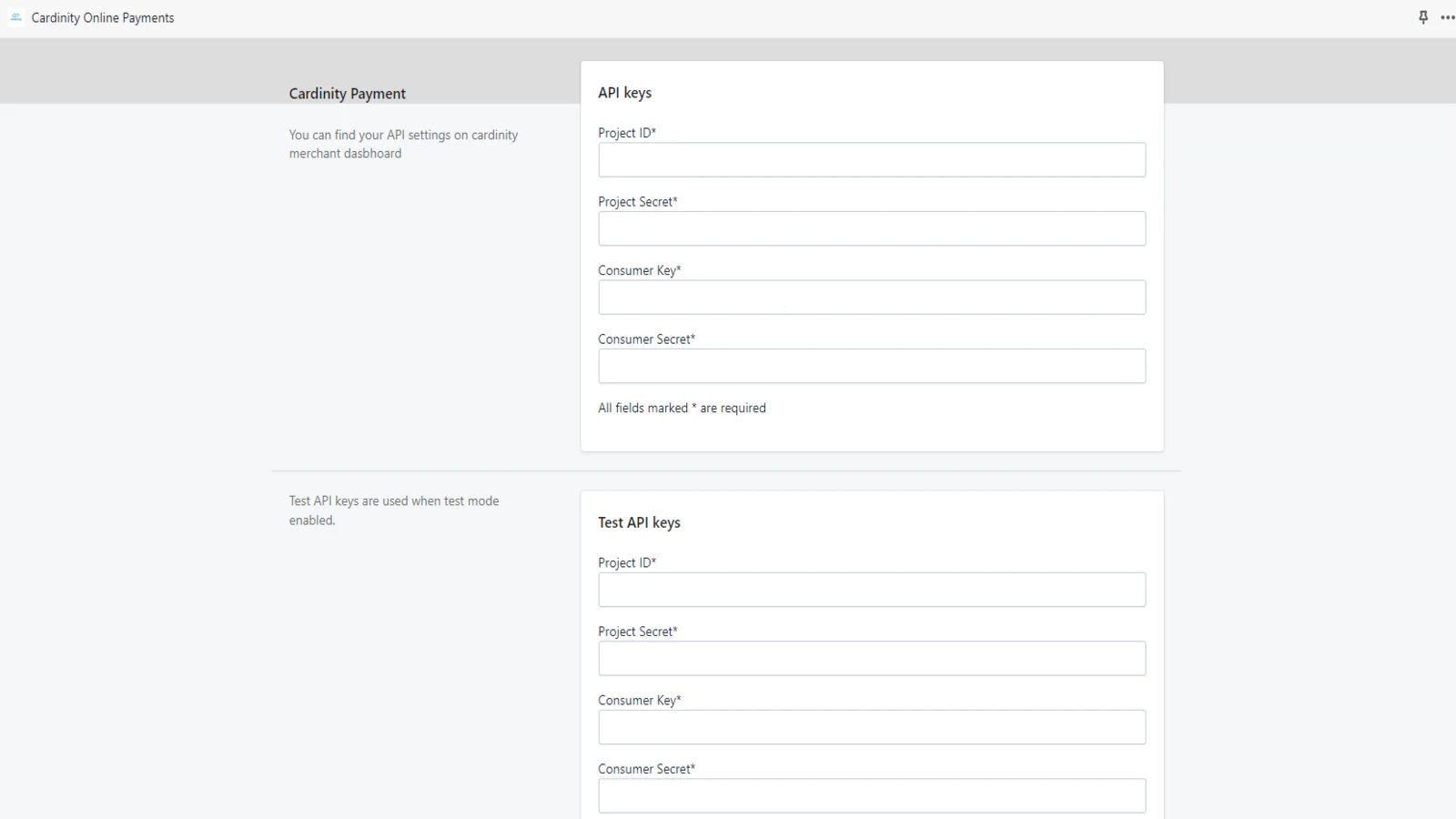Click the Cardinity app logo icon
The height and width of the screenshot is (819, 1456).
(x=15, y=17)
